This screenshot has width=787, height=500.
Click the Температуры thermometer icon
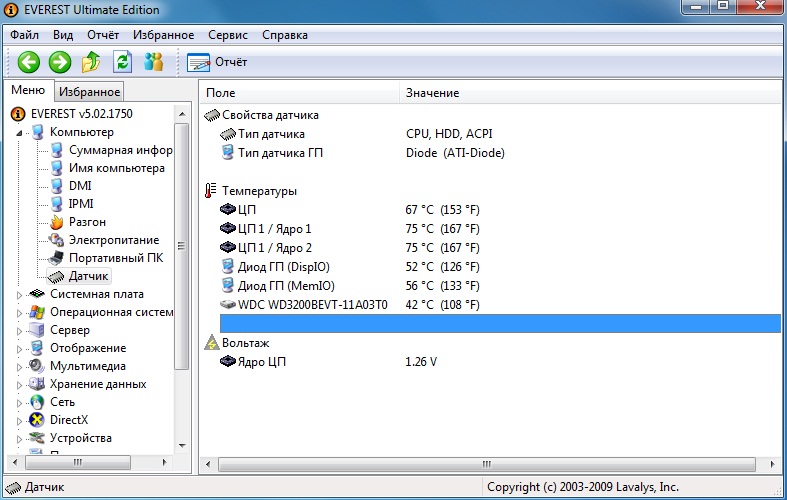[x=211, y=191]
